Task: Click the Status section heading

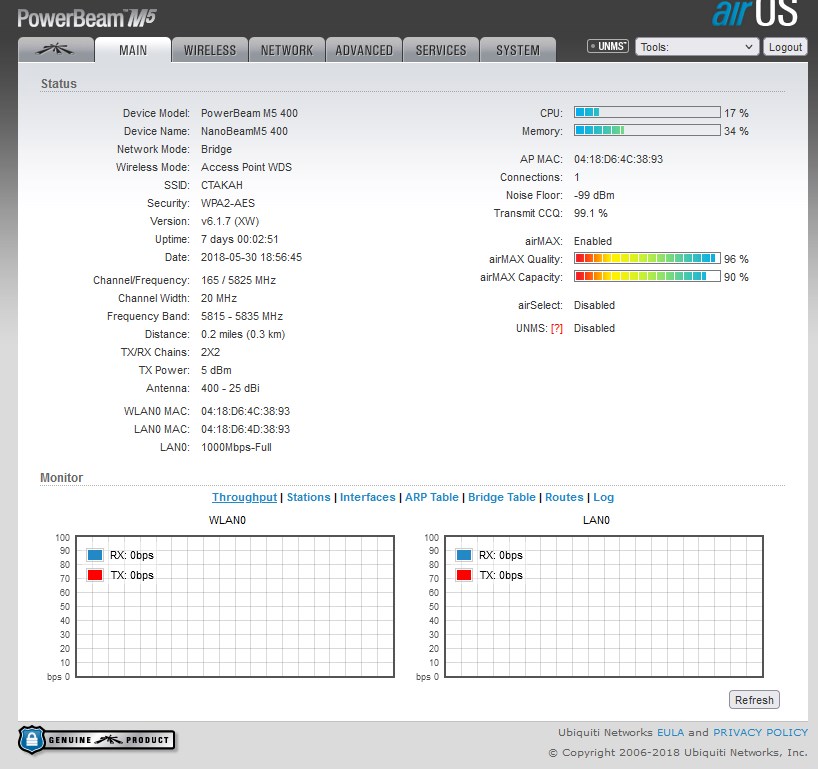Action: [59, 83]
